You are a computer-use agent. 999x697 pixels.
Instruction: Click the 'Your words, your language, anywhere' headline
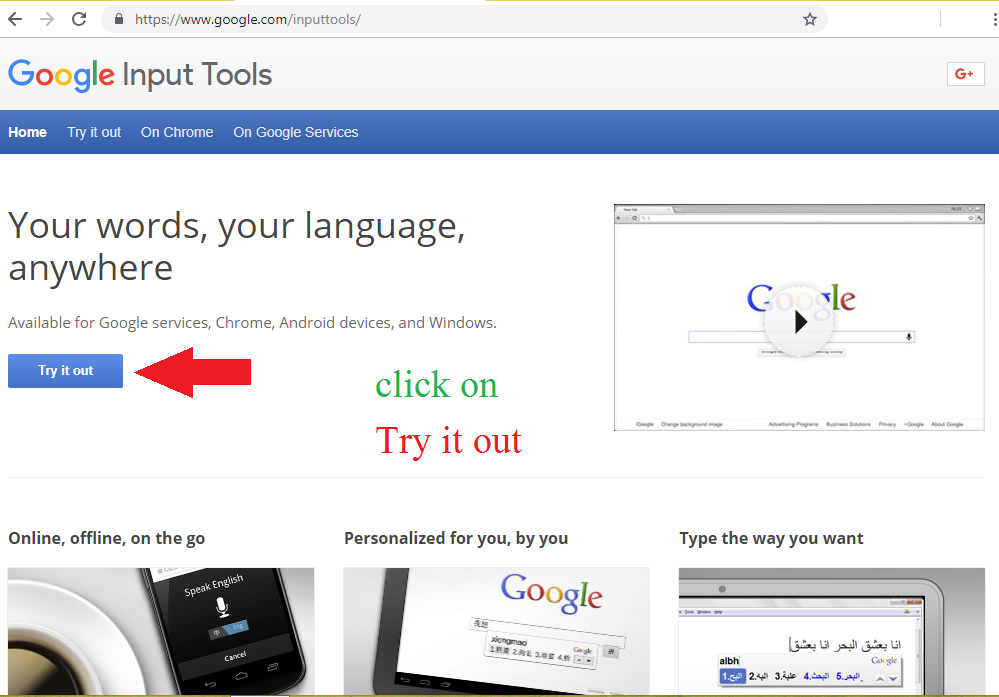(237, 247)
